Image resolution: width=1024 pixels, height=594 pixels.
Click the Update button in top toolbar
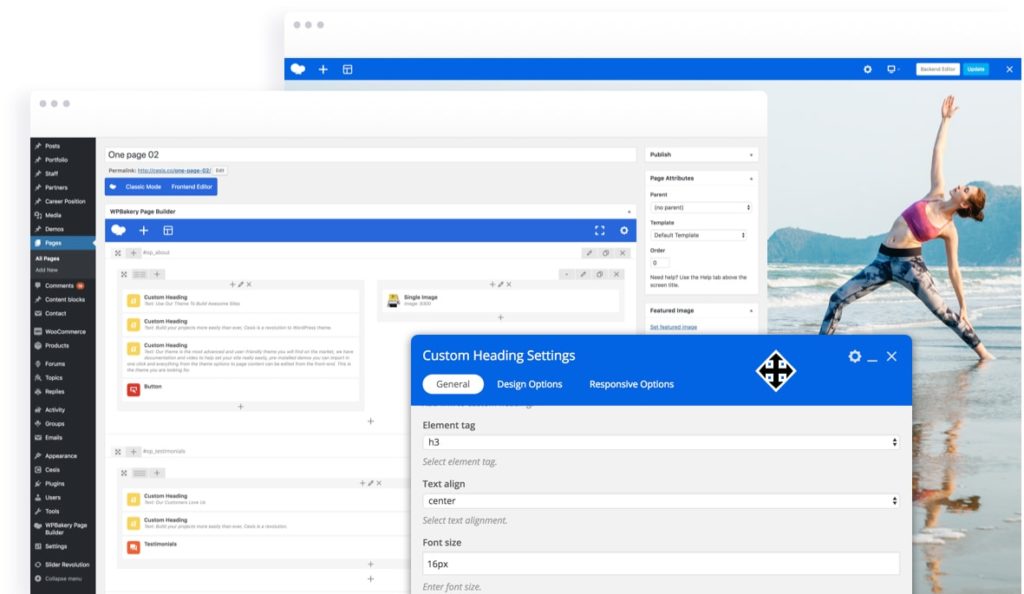click(x=975, y=69)
